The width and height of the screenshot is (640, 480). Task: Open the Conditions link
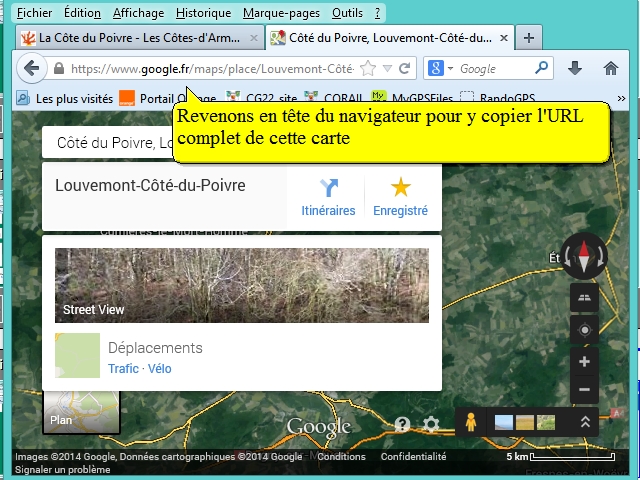341,456
